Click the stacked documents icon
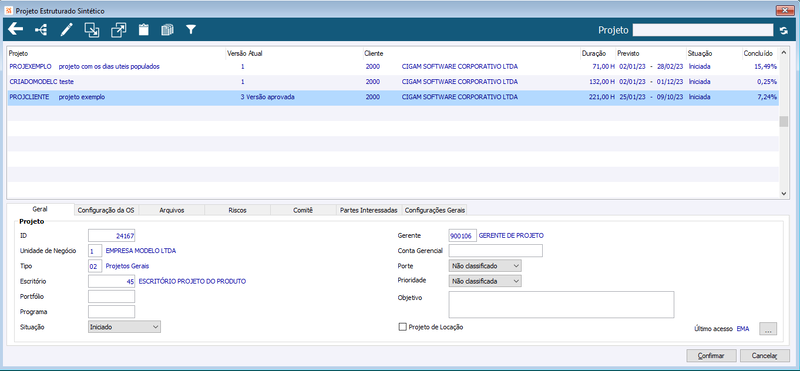Viewport: 800px width, 371px height. coord(167,31)
